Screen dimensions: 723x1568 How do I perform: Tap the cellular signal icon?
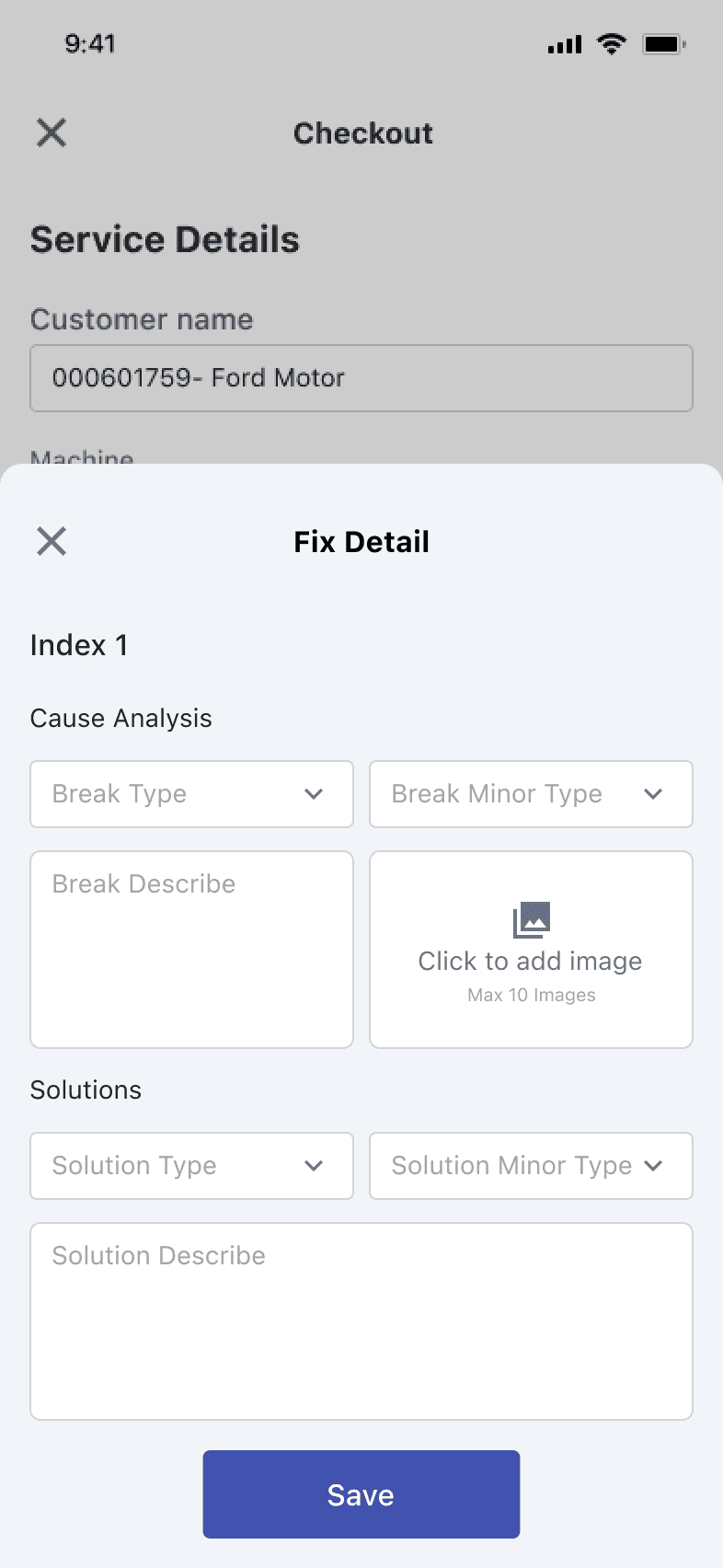coord(565,44)
